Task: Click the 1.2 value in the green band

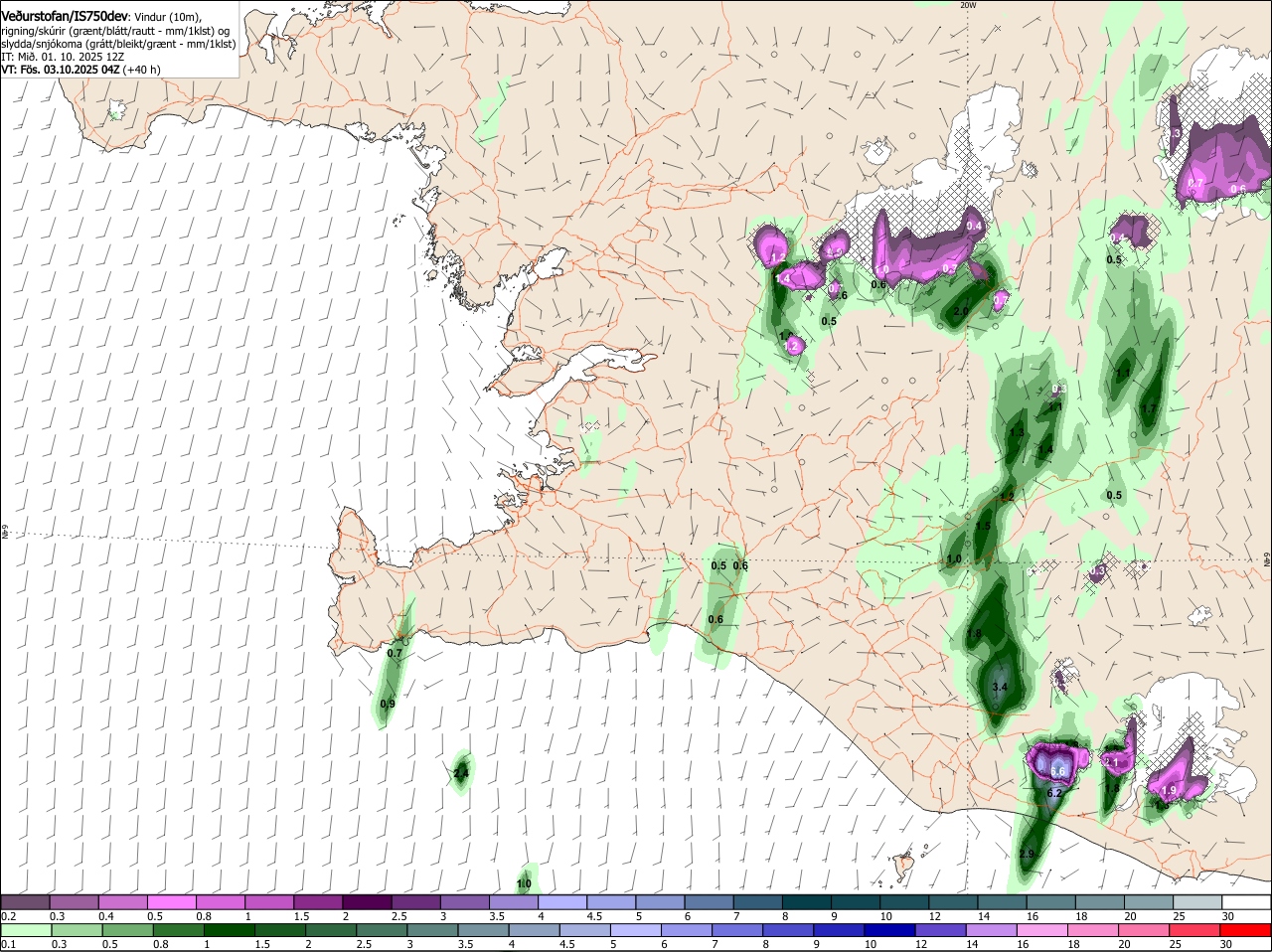Action: 1008,498
